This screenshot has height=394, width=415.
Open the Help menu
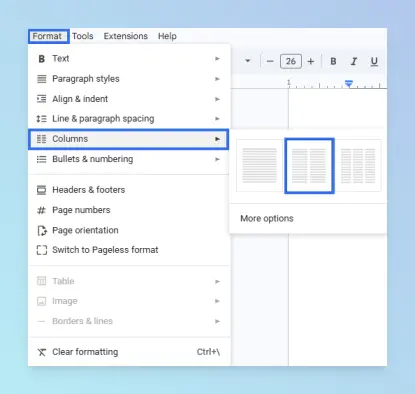click(x=167, y=36)
